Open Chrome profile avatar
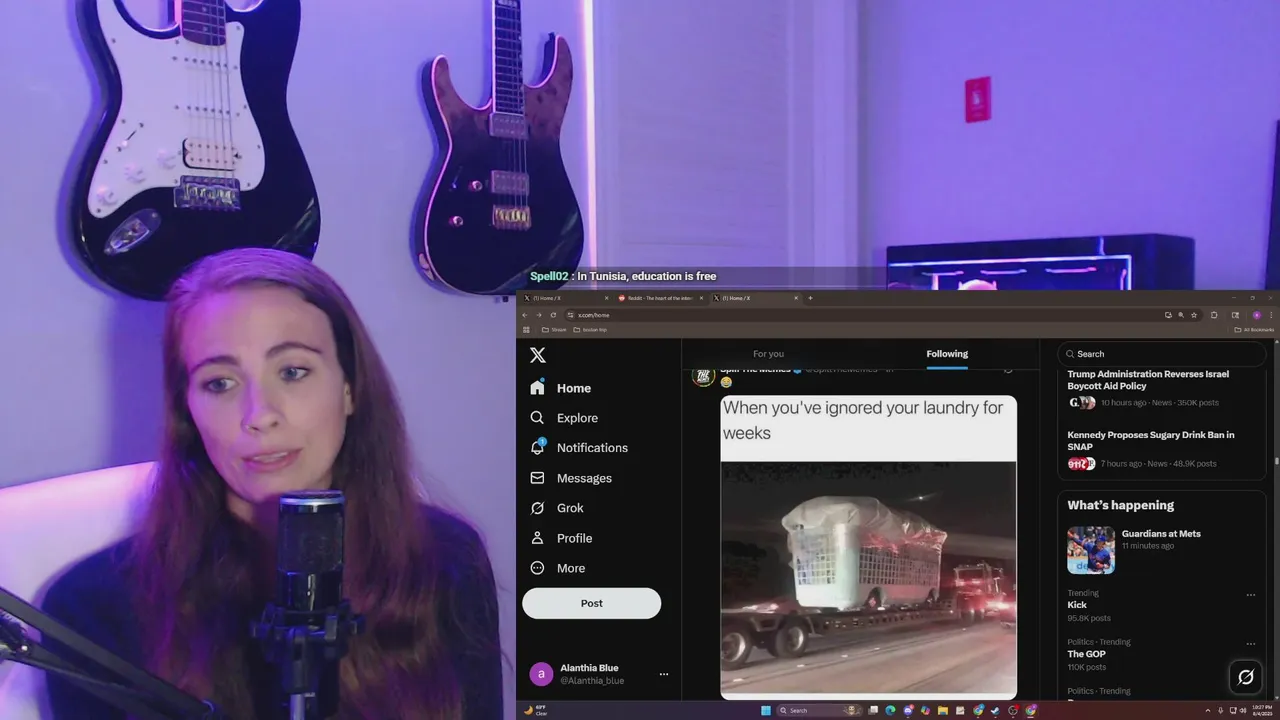 point(1257,315)
